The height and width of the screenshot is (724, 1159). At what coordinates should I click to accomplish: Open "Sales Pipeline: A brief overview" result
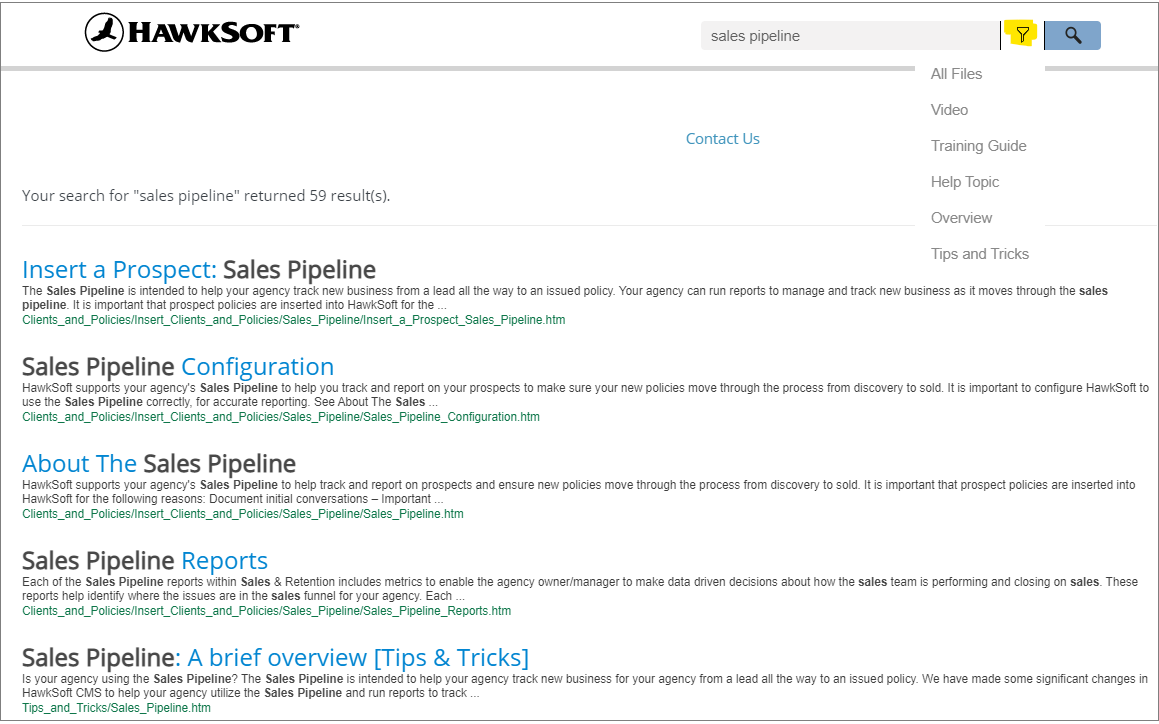(x=274, y=657)
